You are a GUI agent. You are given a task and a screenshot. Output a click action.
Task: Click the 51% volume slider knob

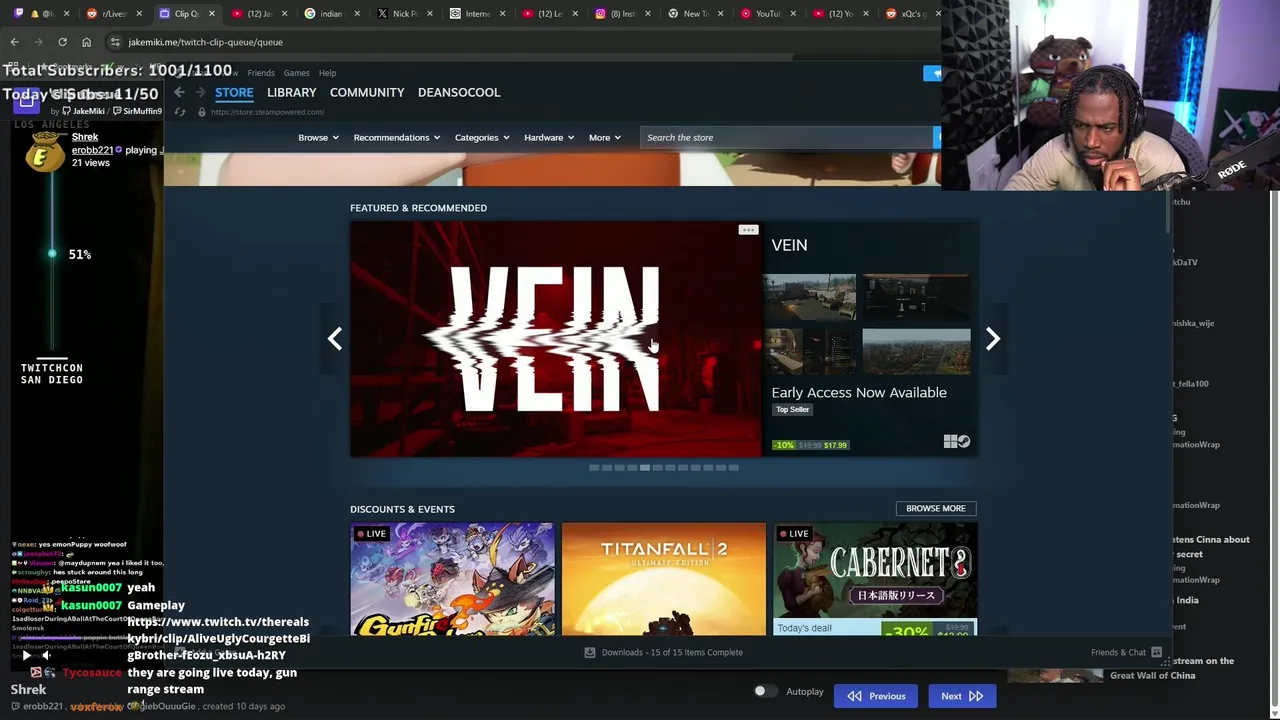[52, 254]
